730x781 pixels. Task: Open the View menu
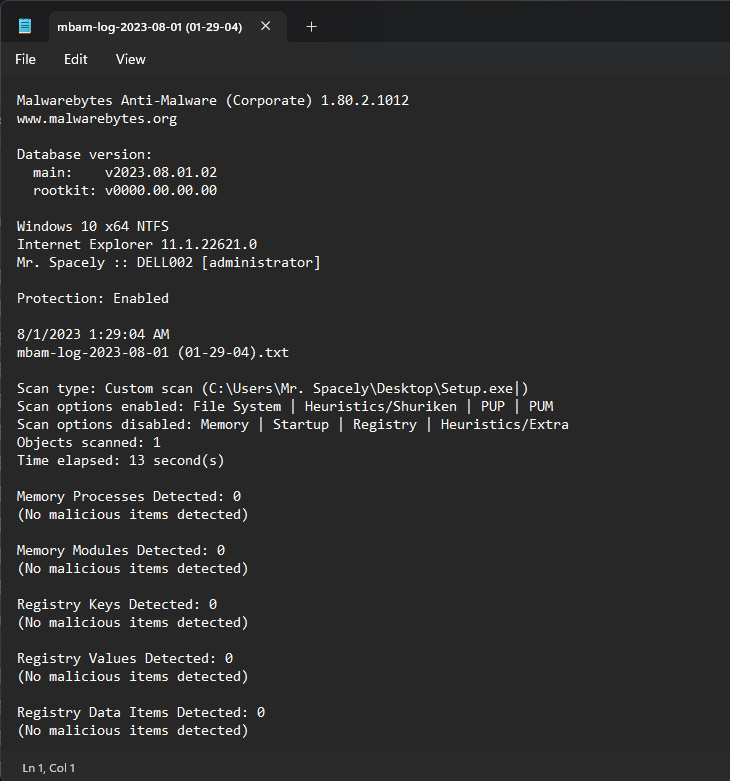pyautogui.click(x=130, y=59)
